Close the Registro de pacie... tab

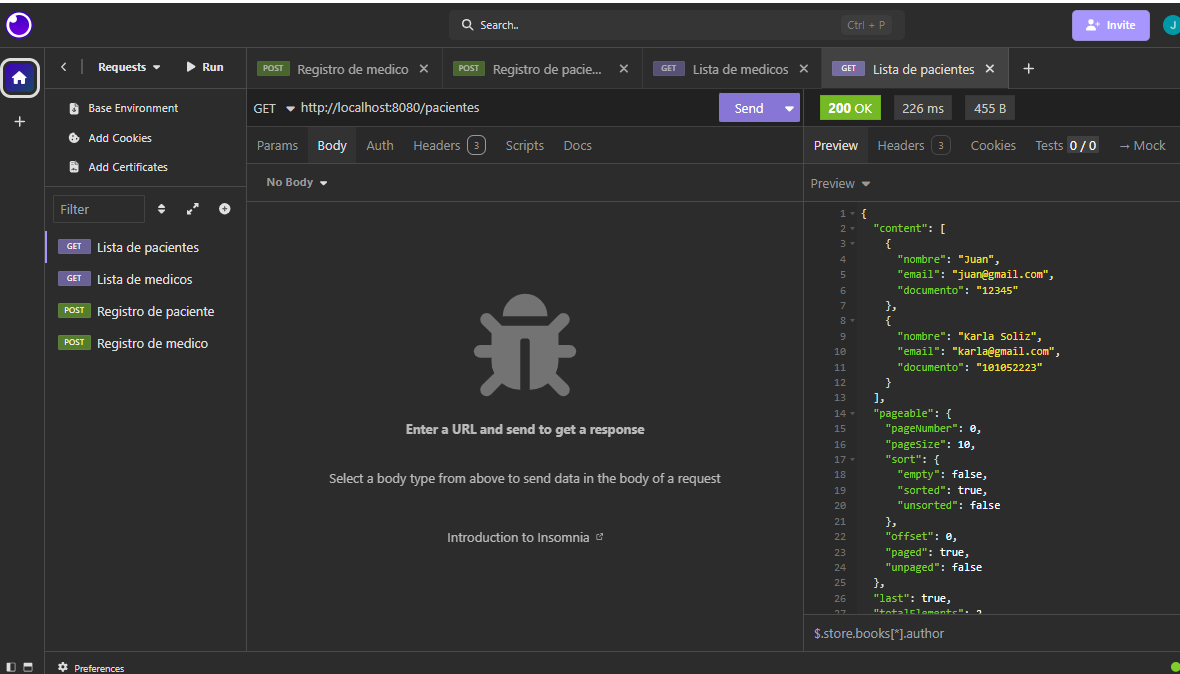pos(623,68)
